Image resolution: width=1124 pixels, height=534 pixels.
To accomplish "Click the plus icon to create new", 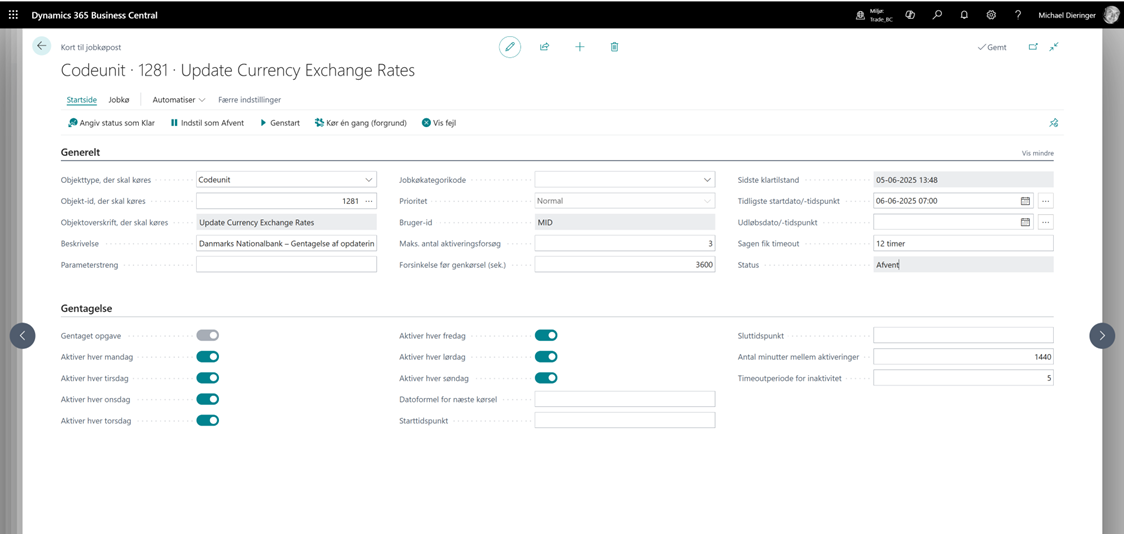I will [579, 47].
